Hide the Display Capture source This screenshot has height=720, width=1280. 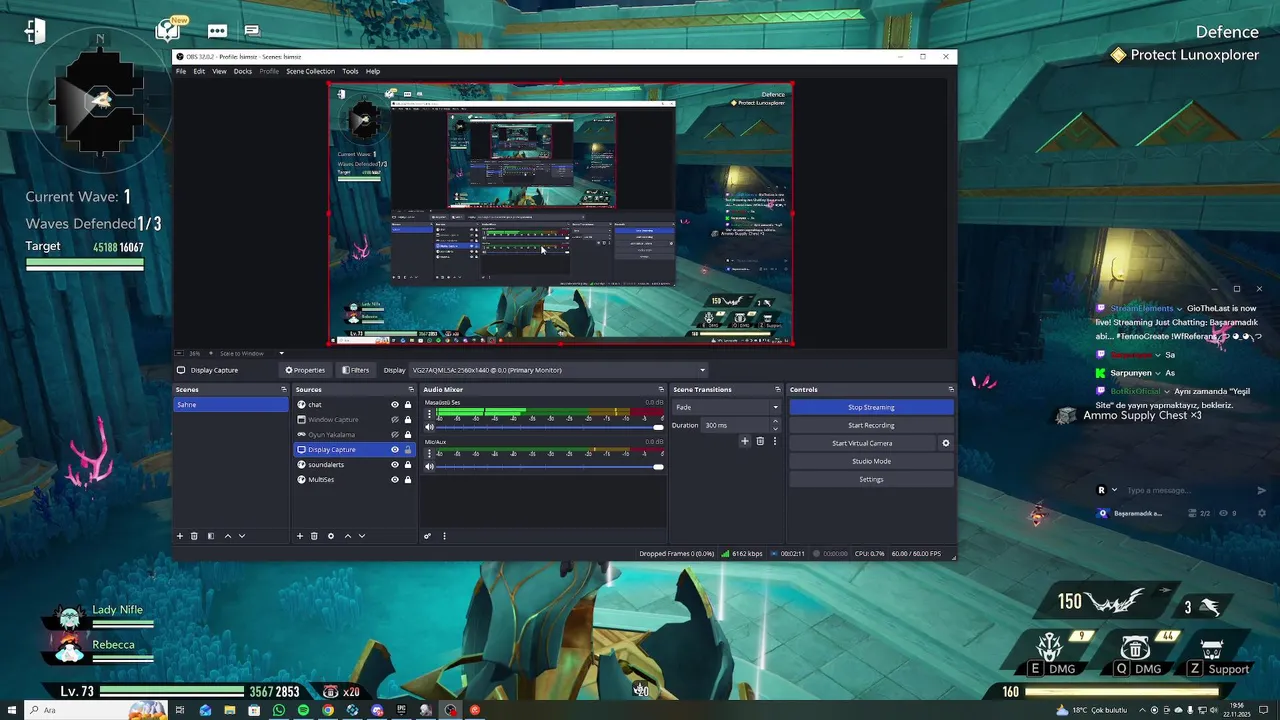click(394, 450)
